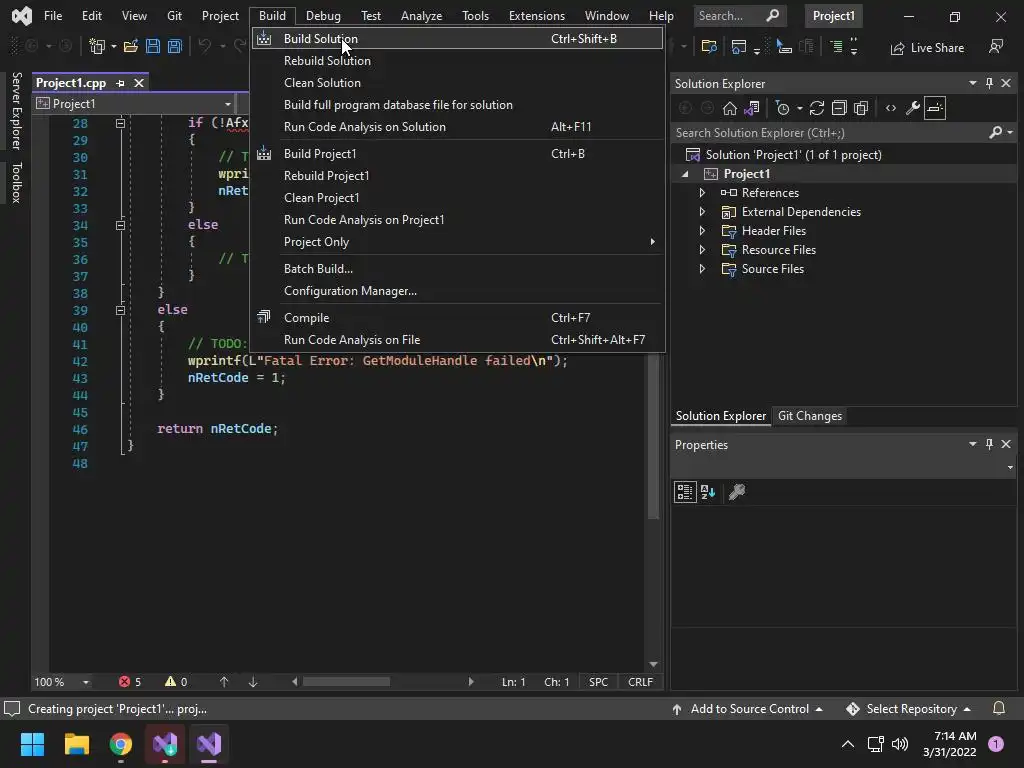Viewport: 1024px width, 768px height.
Task: Pin the Project1.cpp tab
Action: click(x=120, y=83)
